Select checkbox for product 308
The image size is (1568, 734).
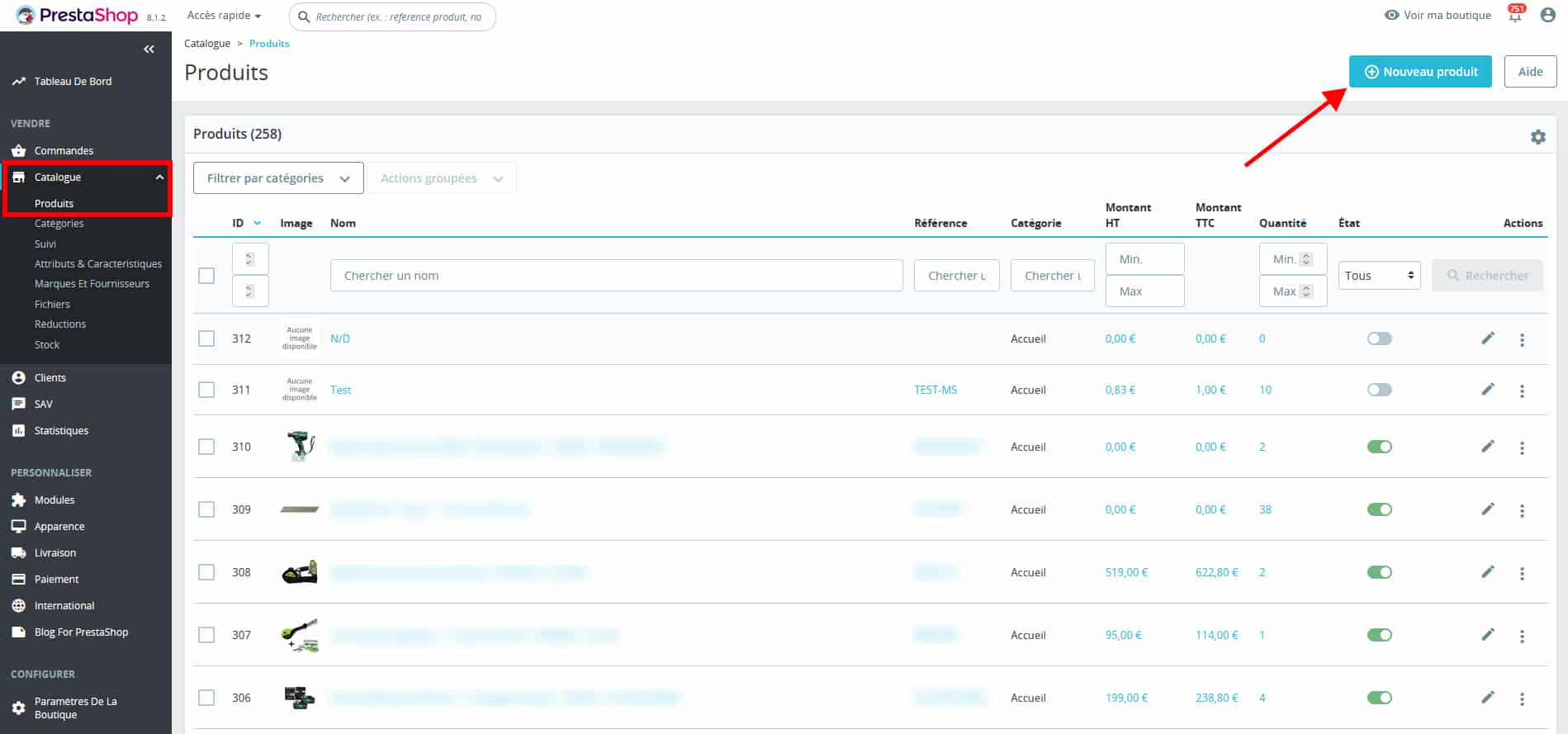click(x=206, y=572)
